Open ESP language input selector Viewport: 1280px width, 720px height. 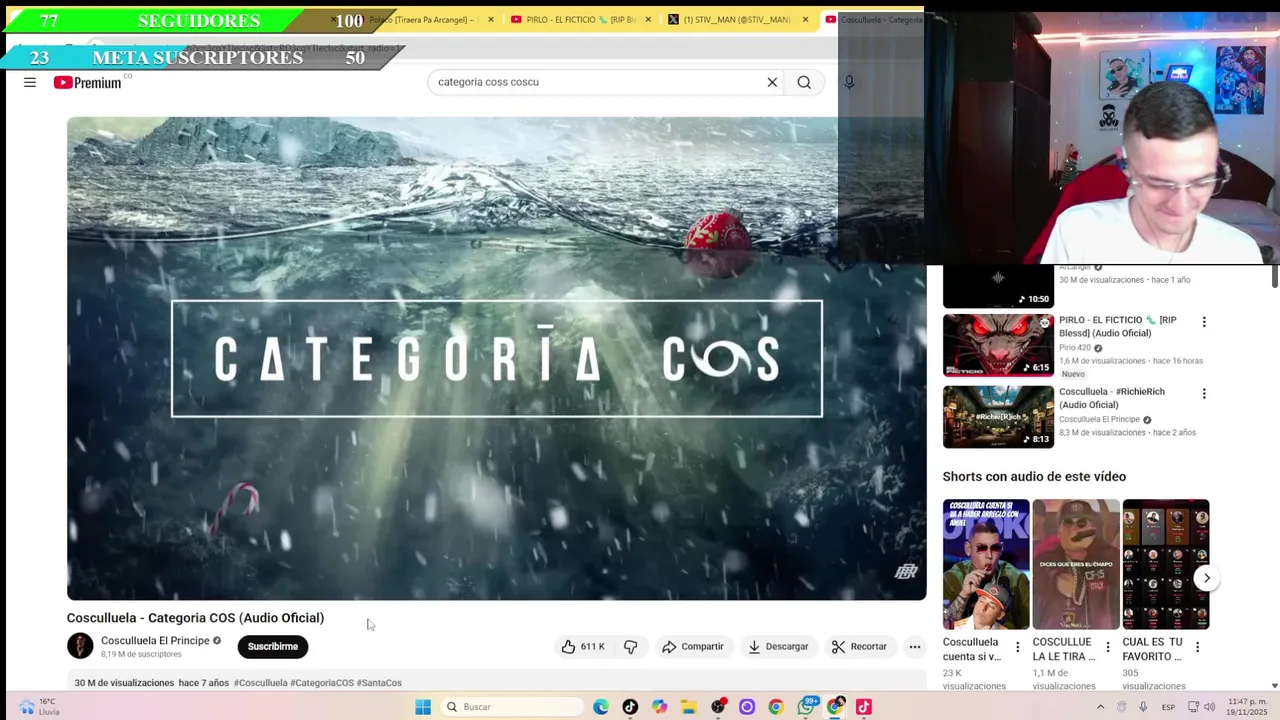tap(1168, 707)
